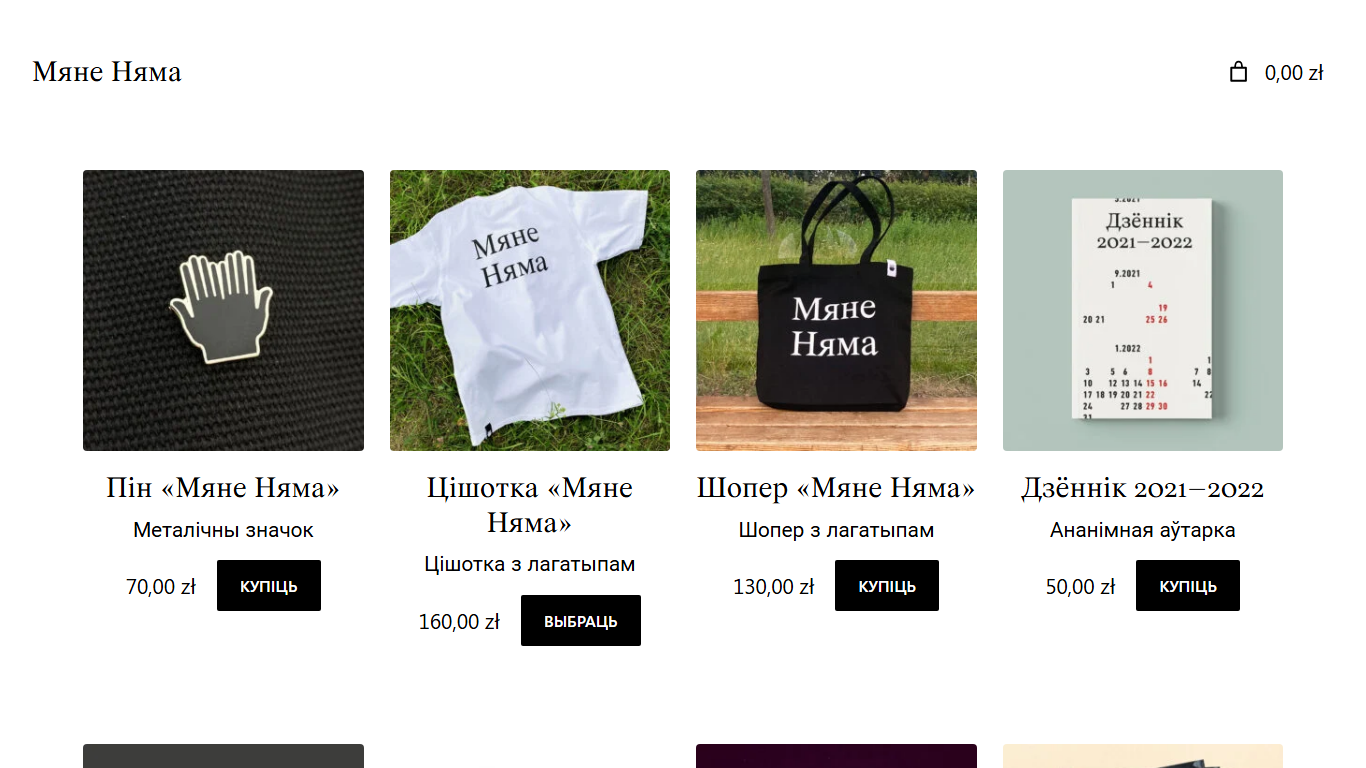Click the Ананімная аўтарка description text
Screen dimensions: 1366x768
coord(1143,530)
